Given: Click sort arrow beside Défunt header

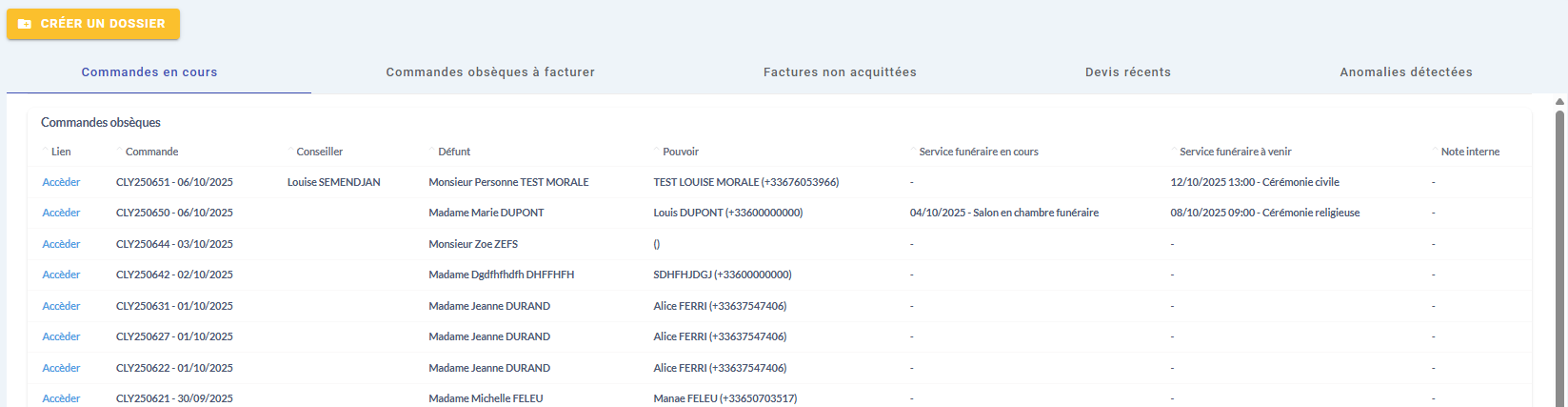Looking at the screenshot, I should tap(433, 150).
